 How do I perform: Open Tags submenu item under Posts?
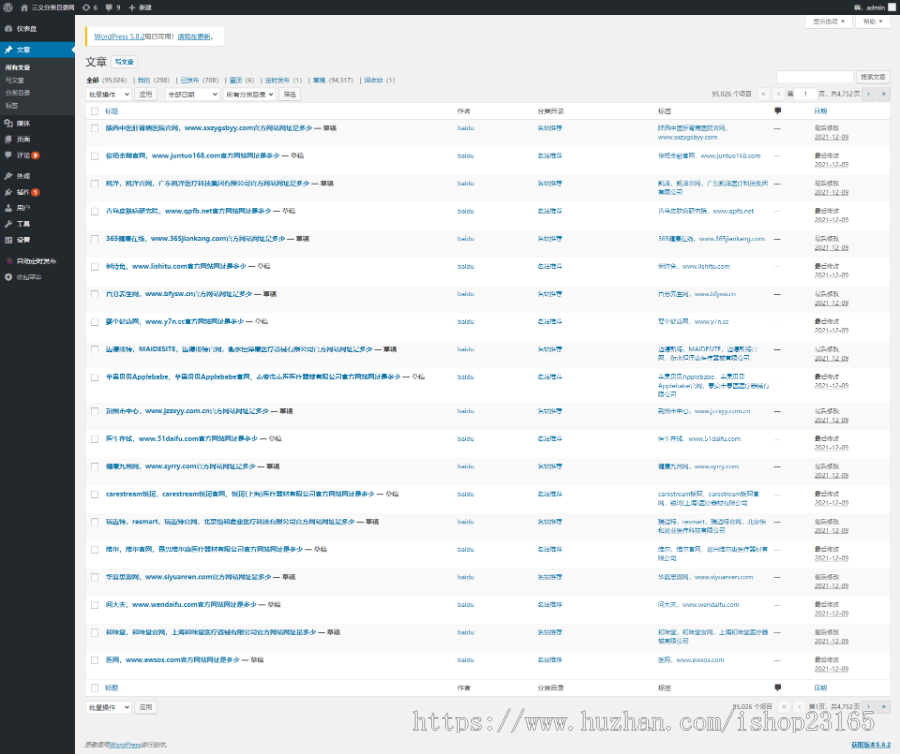click(x=11, y=106)
